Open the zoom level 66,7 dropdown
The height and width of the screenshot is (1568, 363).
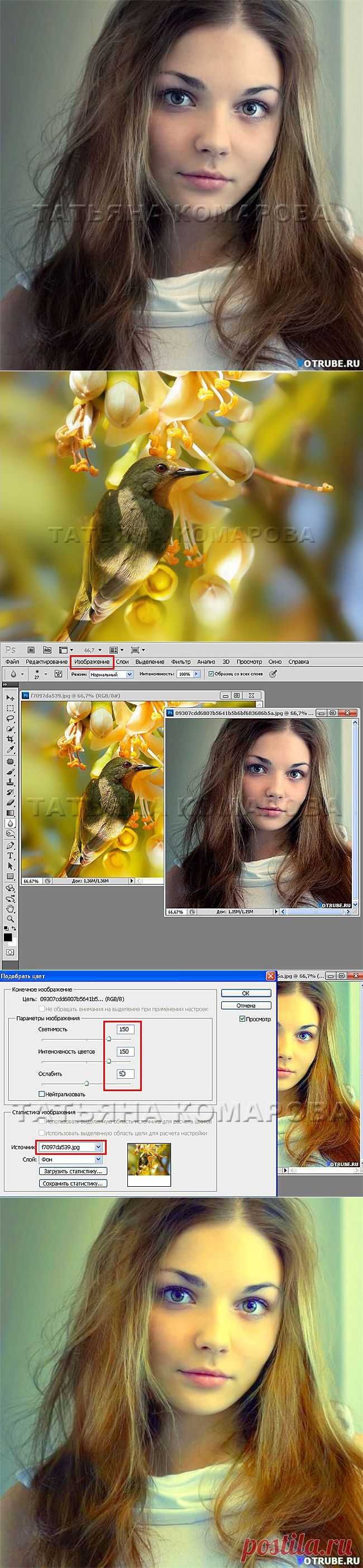100,650
